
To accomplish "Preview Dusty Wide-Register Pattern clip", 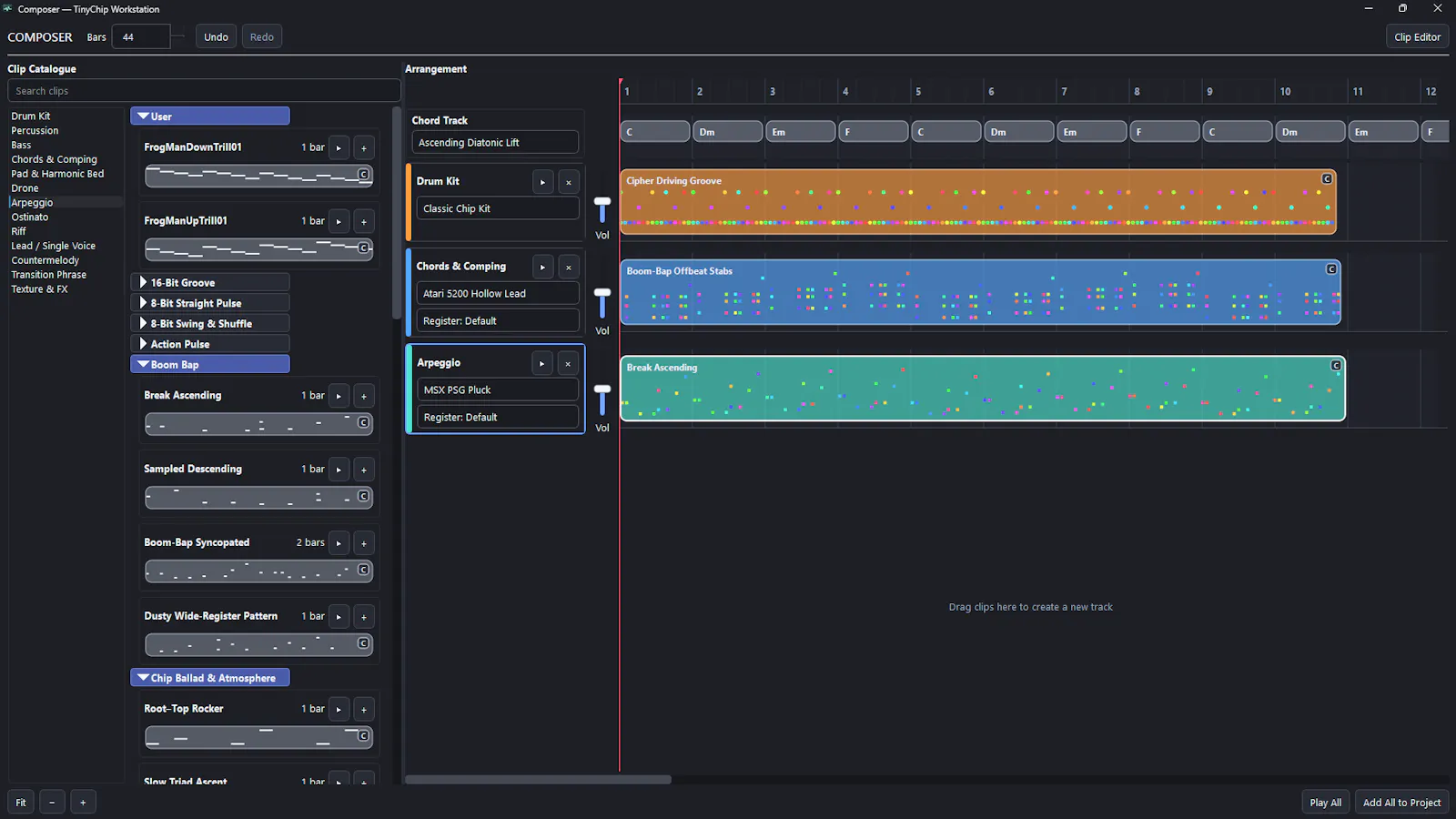I will point(339,617).
